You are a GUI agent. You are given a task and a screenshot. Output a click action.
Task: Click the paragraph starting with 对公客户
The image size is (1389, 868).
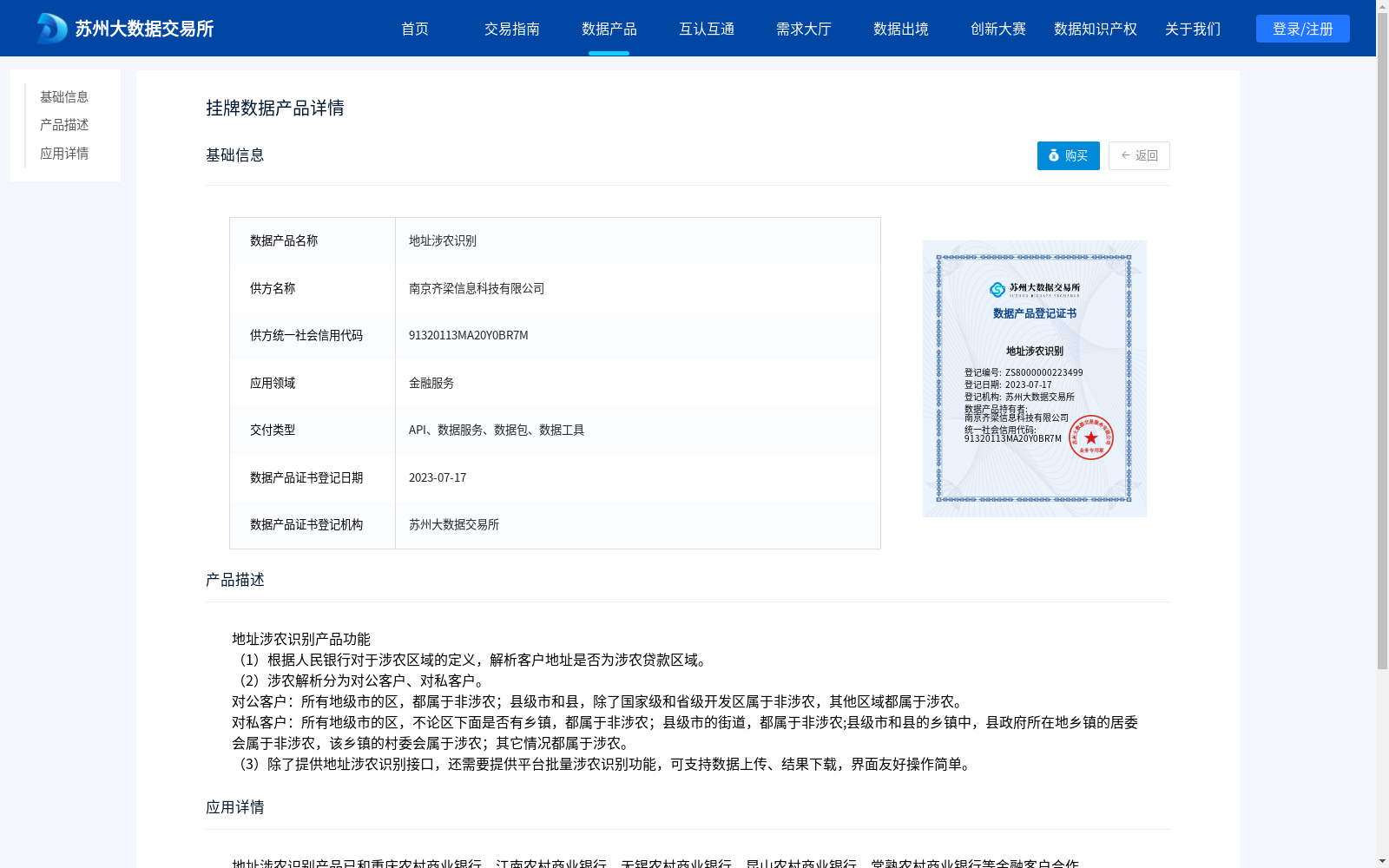(600, 701)
